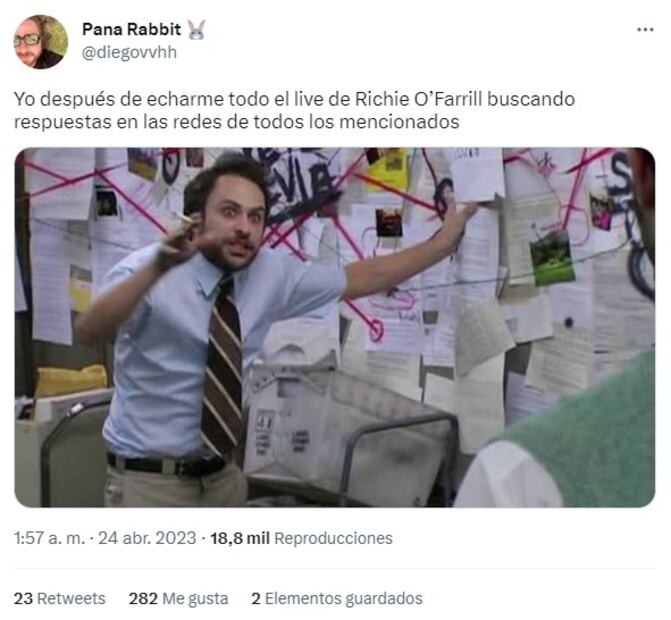Click the man's face in the meme
Screen dimensions: 671x620
click(x=238, y=225)
